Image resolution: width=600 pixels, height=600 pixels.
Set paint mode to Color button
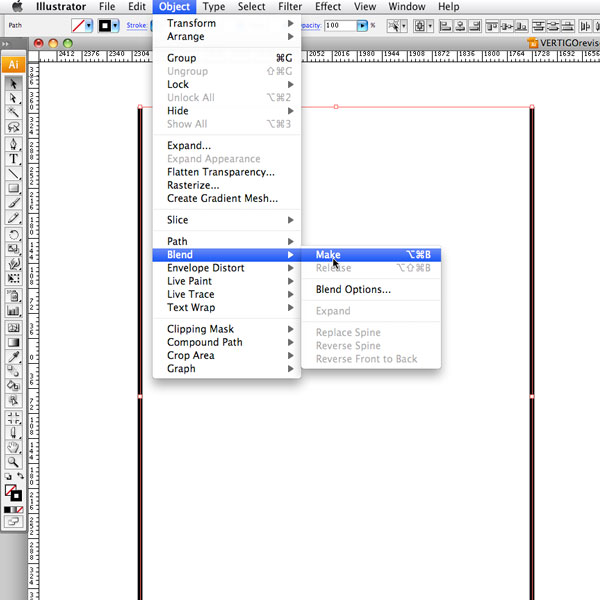click(7, 509)
